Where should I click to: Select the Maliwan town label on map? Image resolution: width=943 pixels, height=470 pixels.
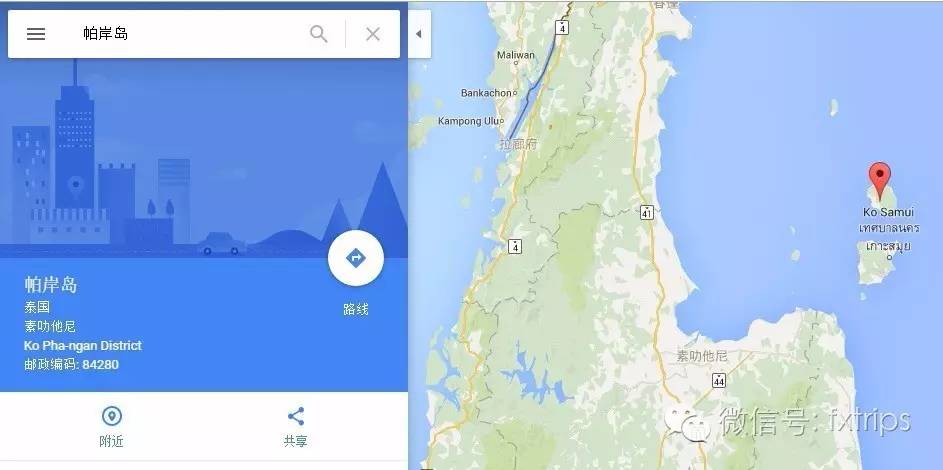point(515,55)
